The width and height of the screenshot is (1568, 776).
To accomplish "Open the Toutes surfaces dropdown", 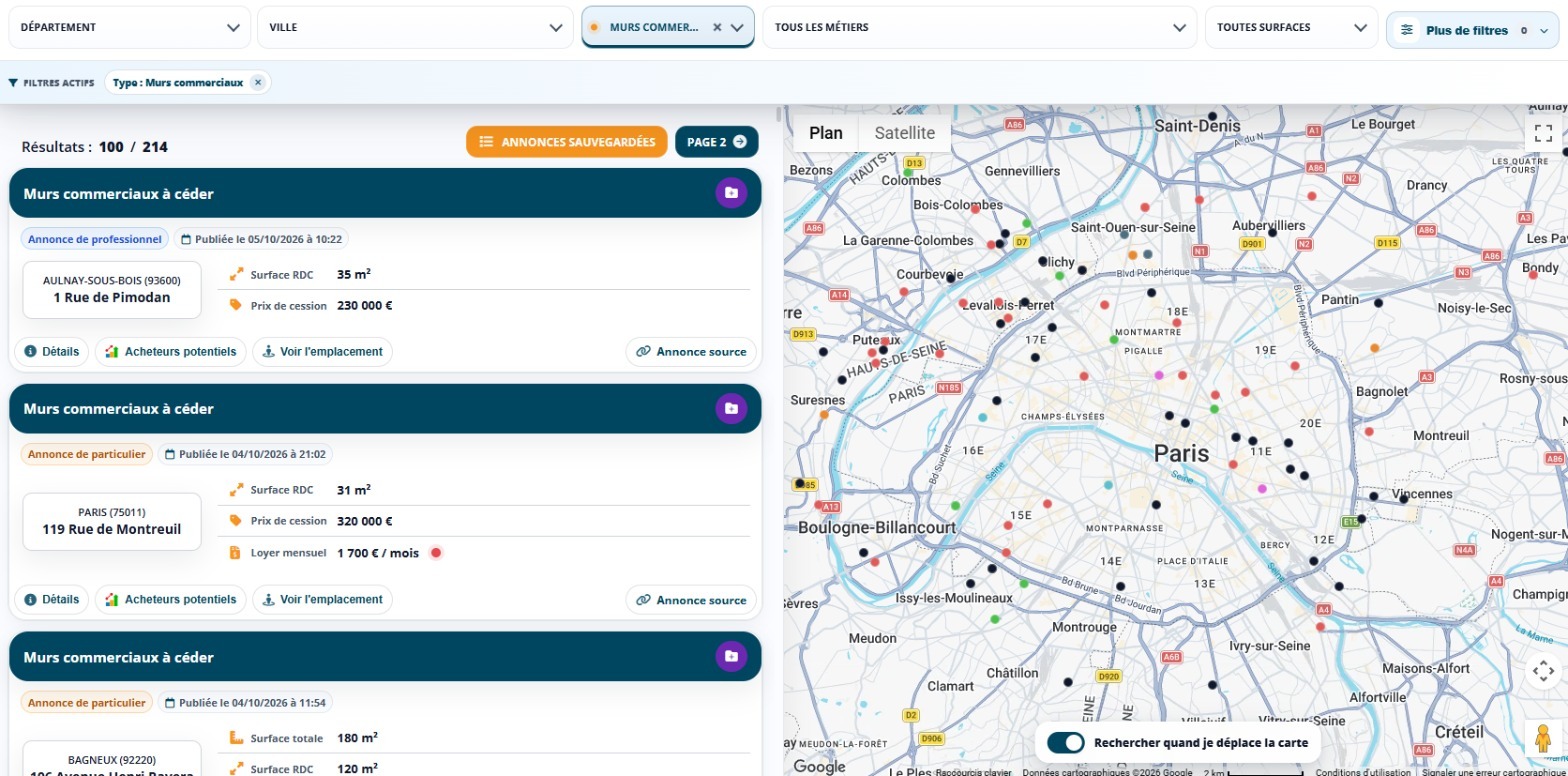I will 1290,28.
